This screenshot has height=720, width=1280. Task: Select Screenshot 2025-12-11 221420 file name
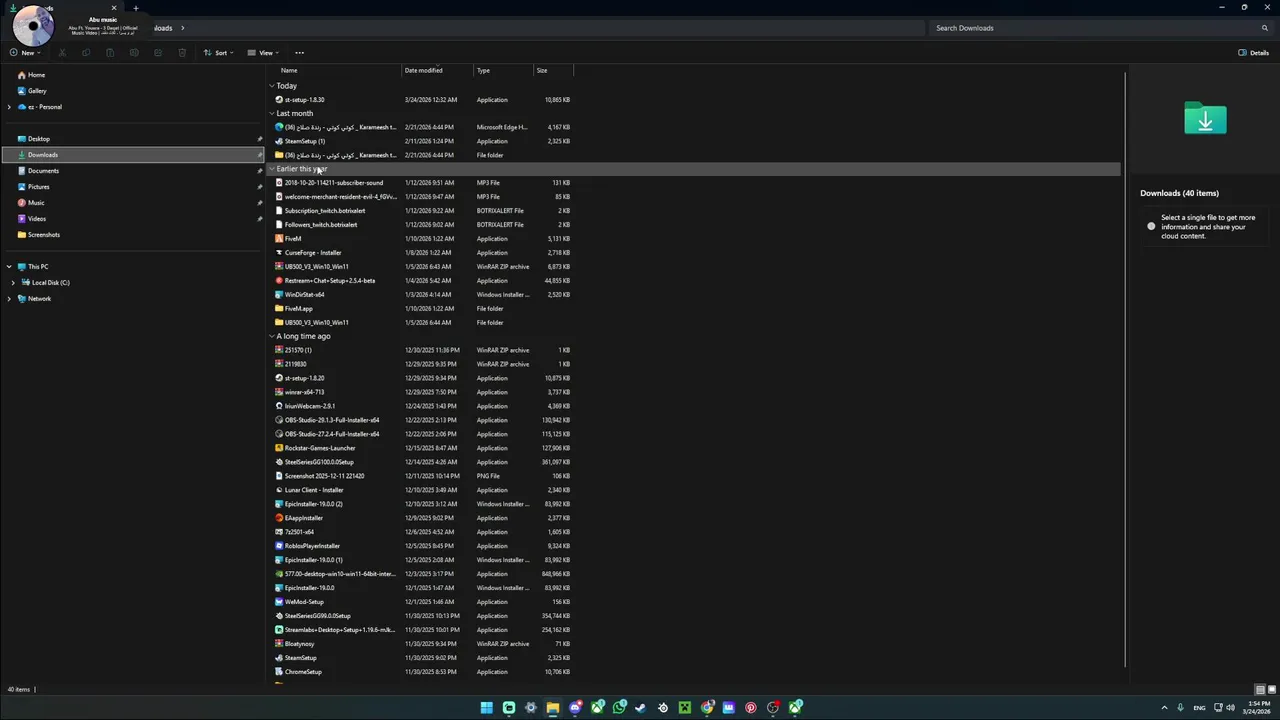(x=324, y=476)
